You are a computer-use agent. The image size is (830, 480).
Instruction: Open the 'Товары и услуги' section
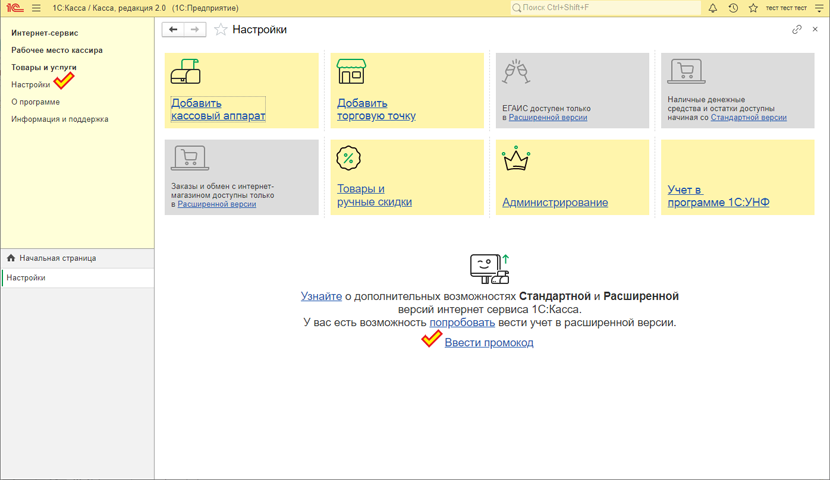(44, 67)
